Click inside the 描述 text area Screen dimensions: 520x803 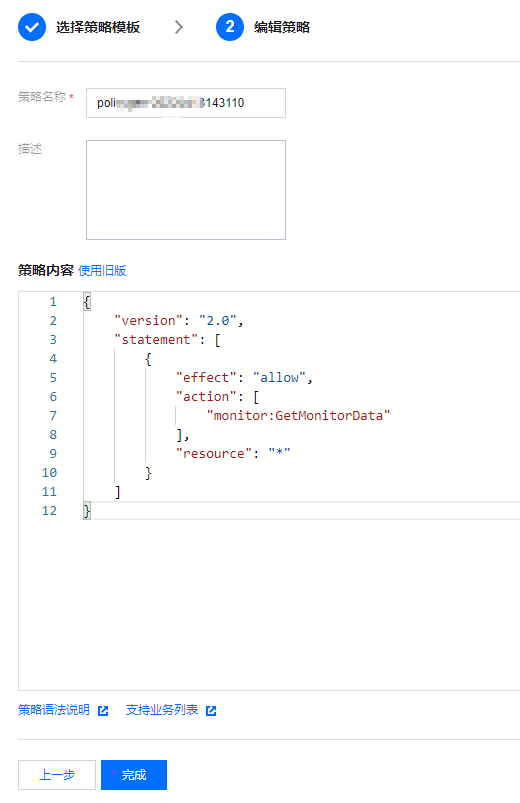[186, 190]
